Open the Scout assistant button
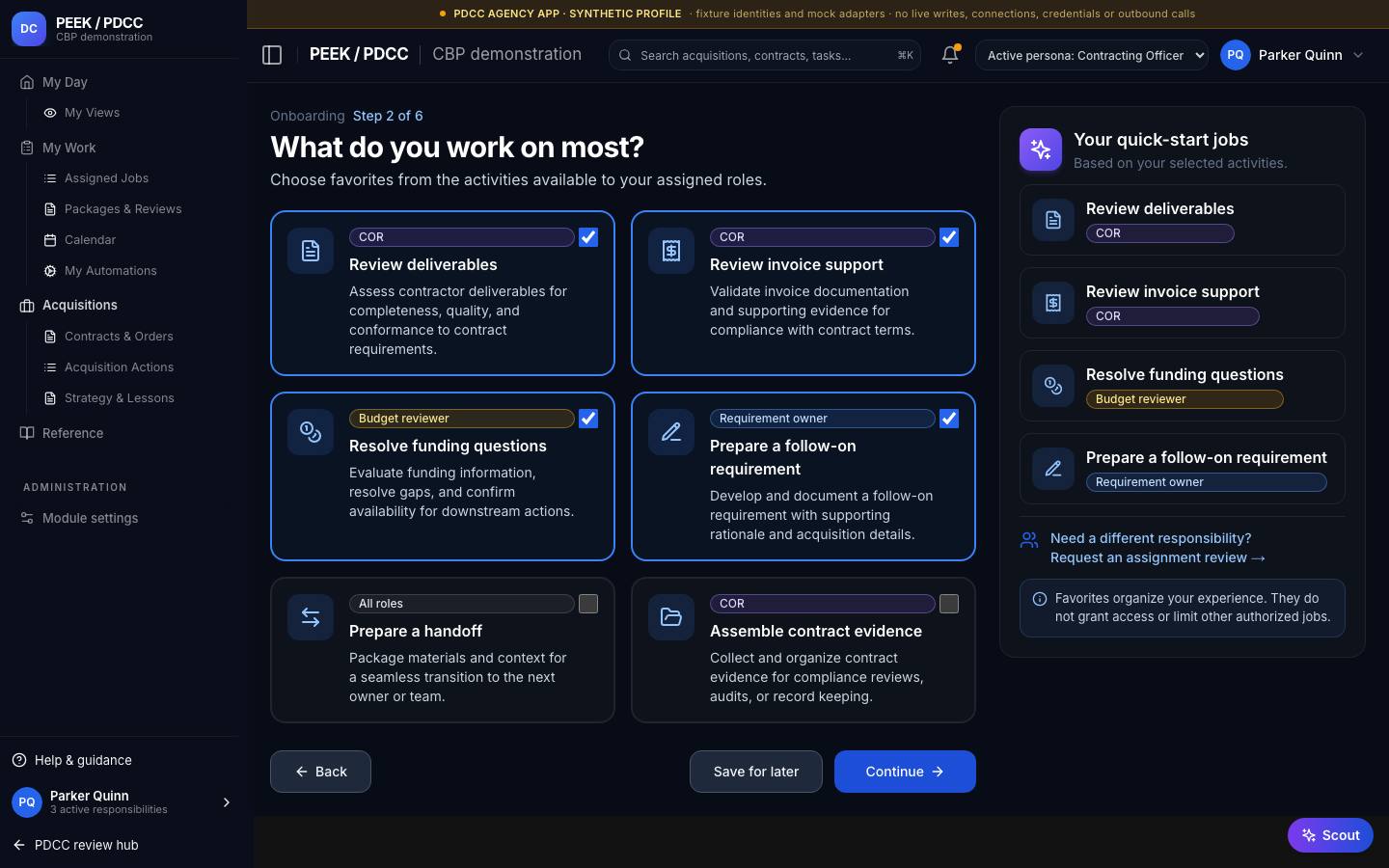This screenshot has width=1389, height=868. [x=1330, y=835]
